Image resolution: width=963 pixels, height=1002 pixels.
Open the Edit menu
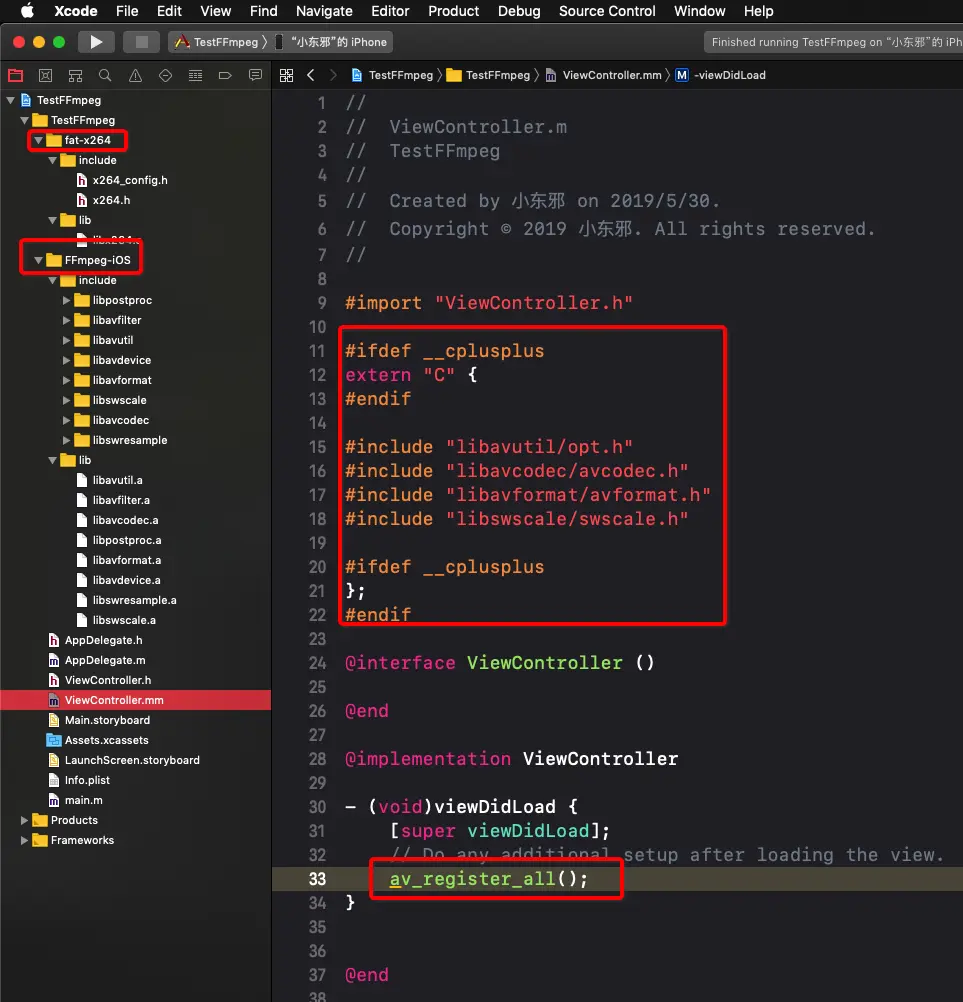pyautogui.click(x=169, y=11)
